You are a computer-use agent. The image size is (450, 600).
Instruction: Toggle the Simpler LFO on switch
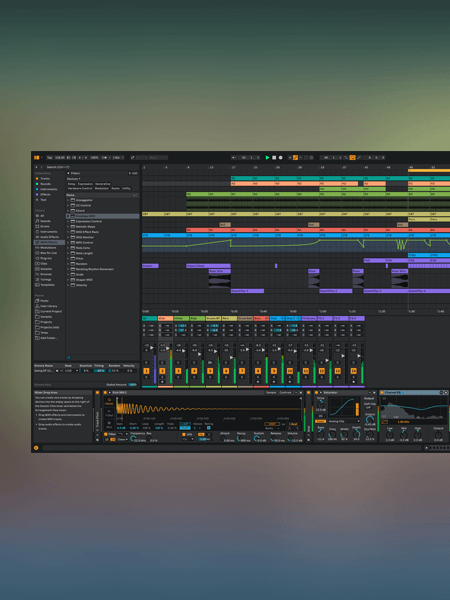(184, 434)
